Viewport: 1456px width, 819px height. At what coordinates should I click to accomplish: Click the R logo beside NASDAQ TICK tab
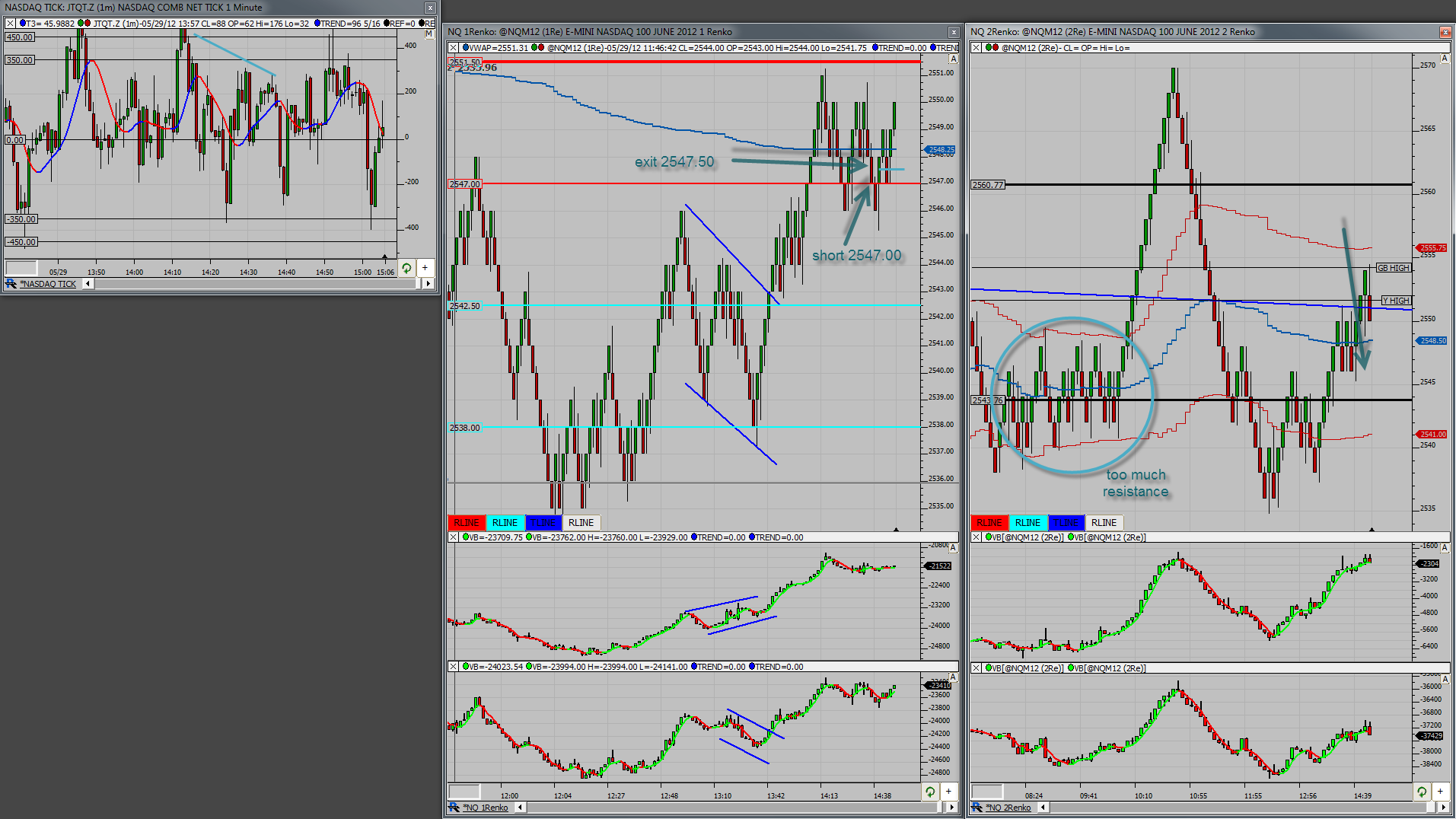click(x=11, y=284)
